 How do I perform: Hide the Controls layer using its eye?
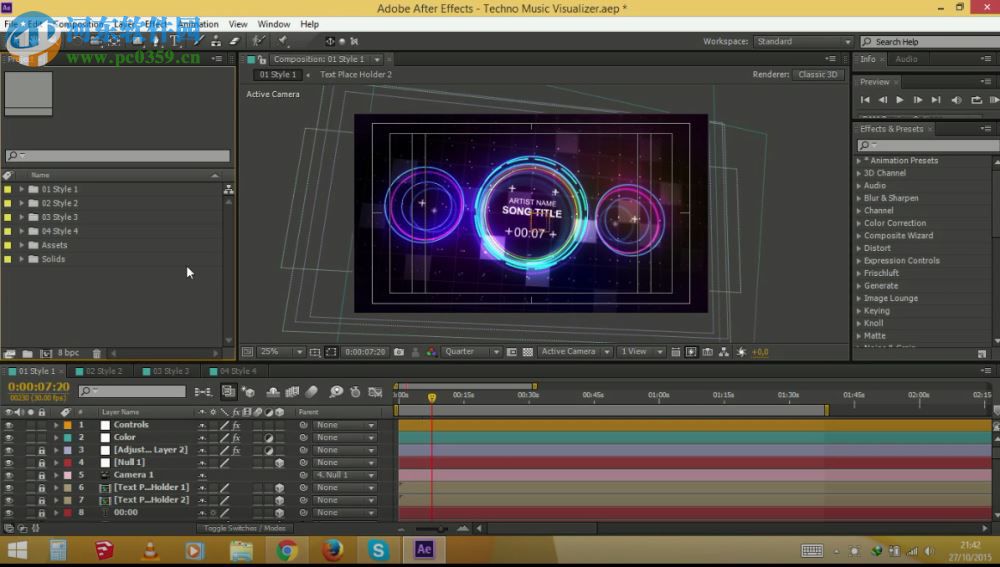point(9,425)
